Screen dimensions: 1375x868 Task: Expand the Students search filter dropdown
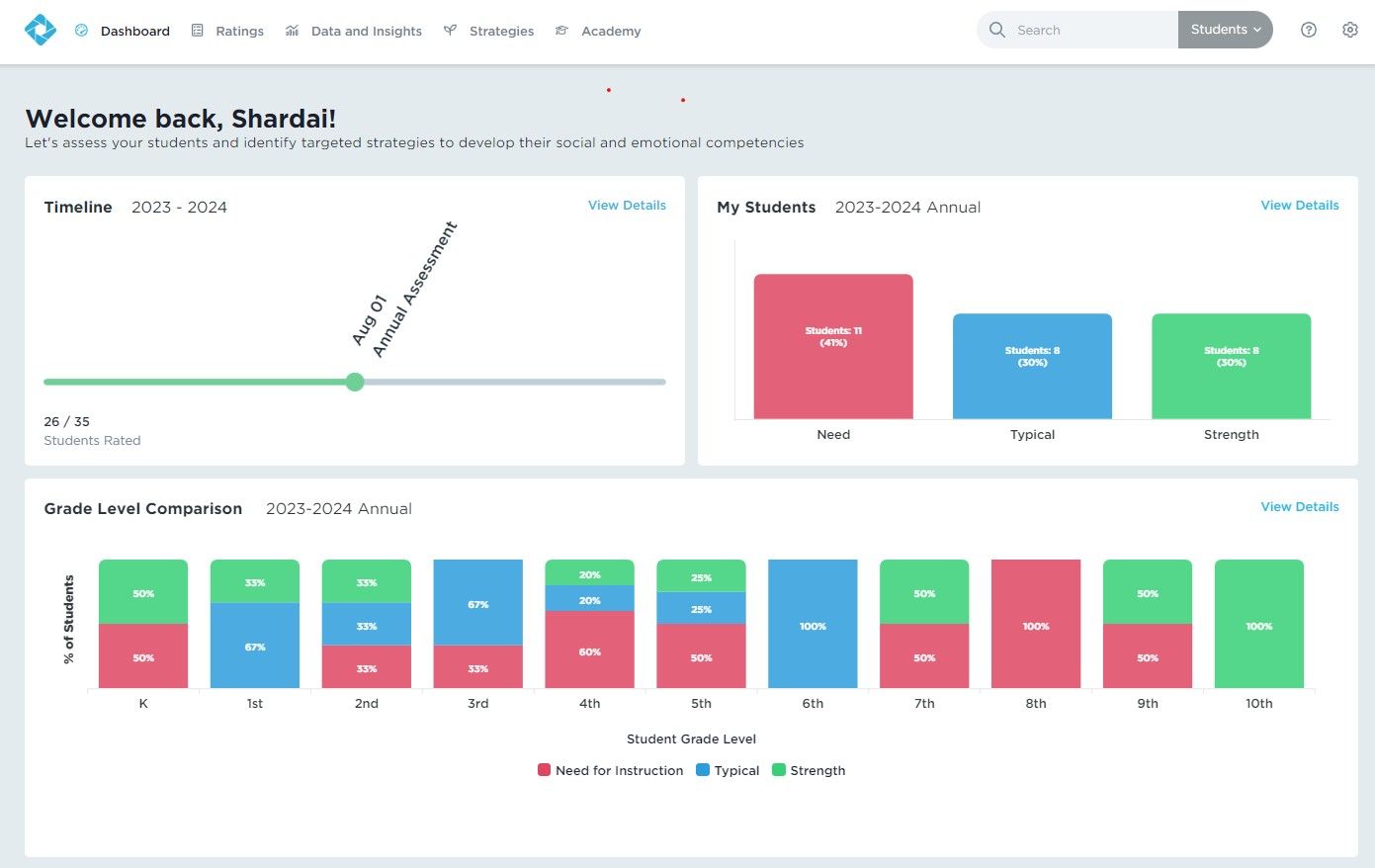(x=1225, y=30)
